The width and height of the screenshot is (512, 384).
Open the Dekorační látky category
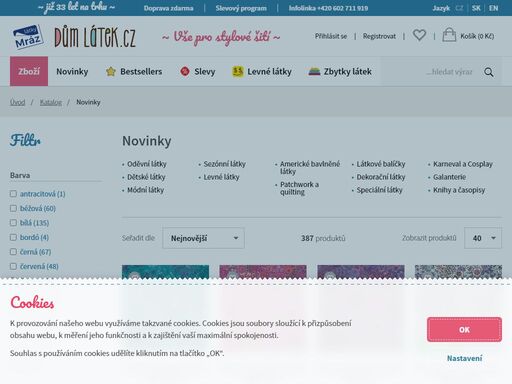381,177
